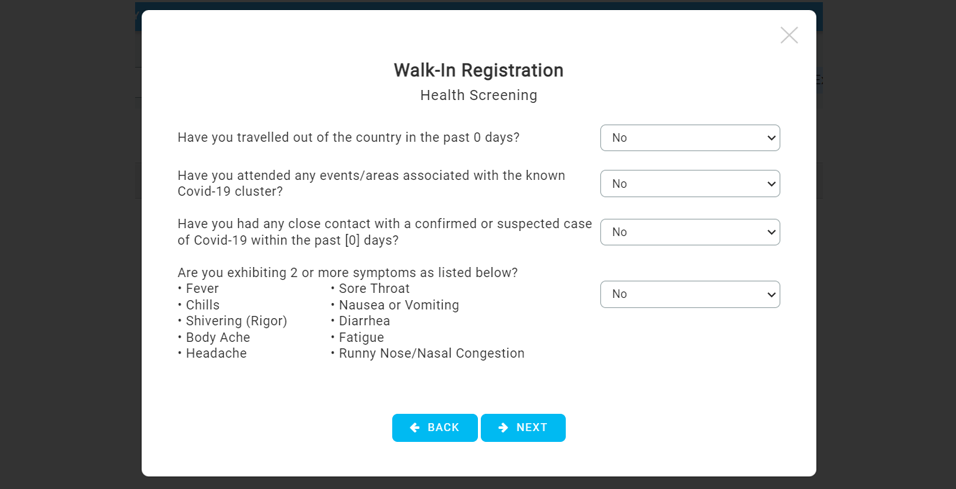Click the chevron of the close contact select
This screenshot has width=956, height=489.
click(771, 232)
